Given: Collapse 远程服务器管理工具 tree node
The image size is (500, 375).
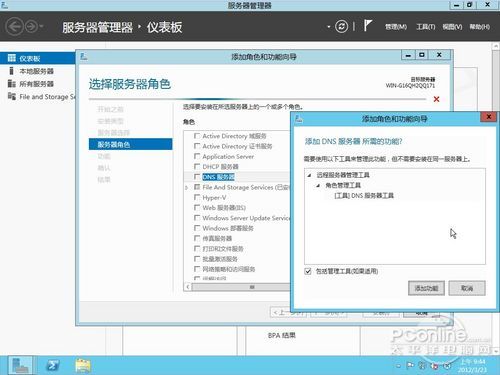Looking at the screenshot, I should pyautogui.click(x=310, y=175).
